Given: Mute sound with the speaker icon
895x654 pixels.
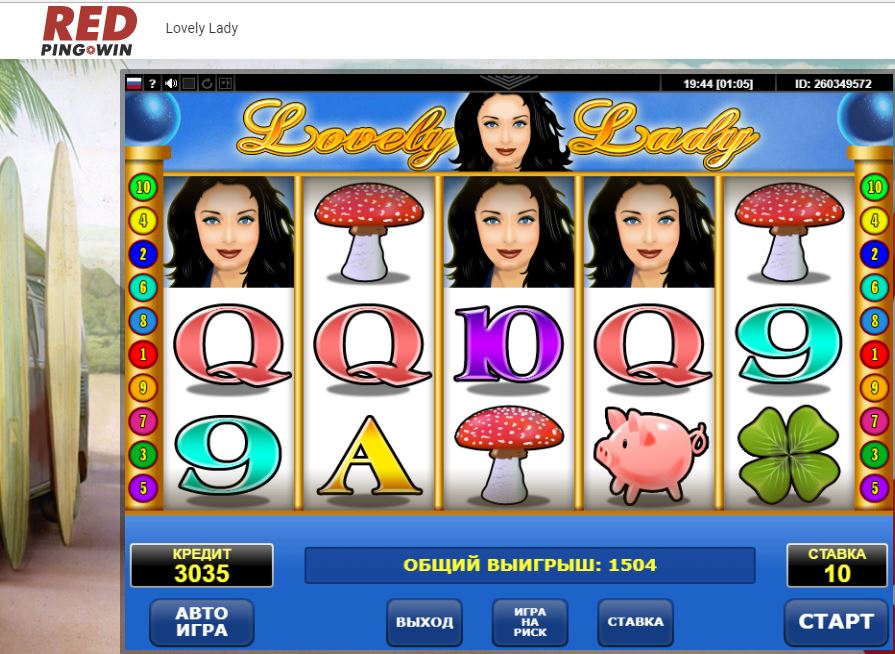Looking at the screenshot, I should [171, 83].
